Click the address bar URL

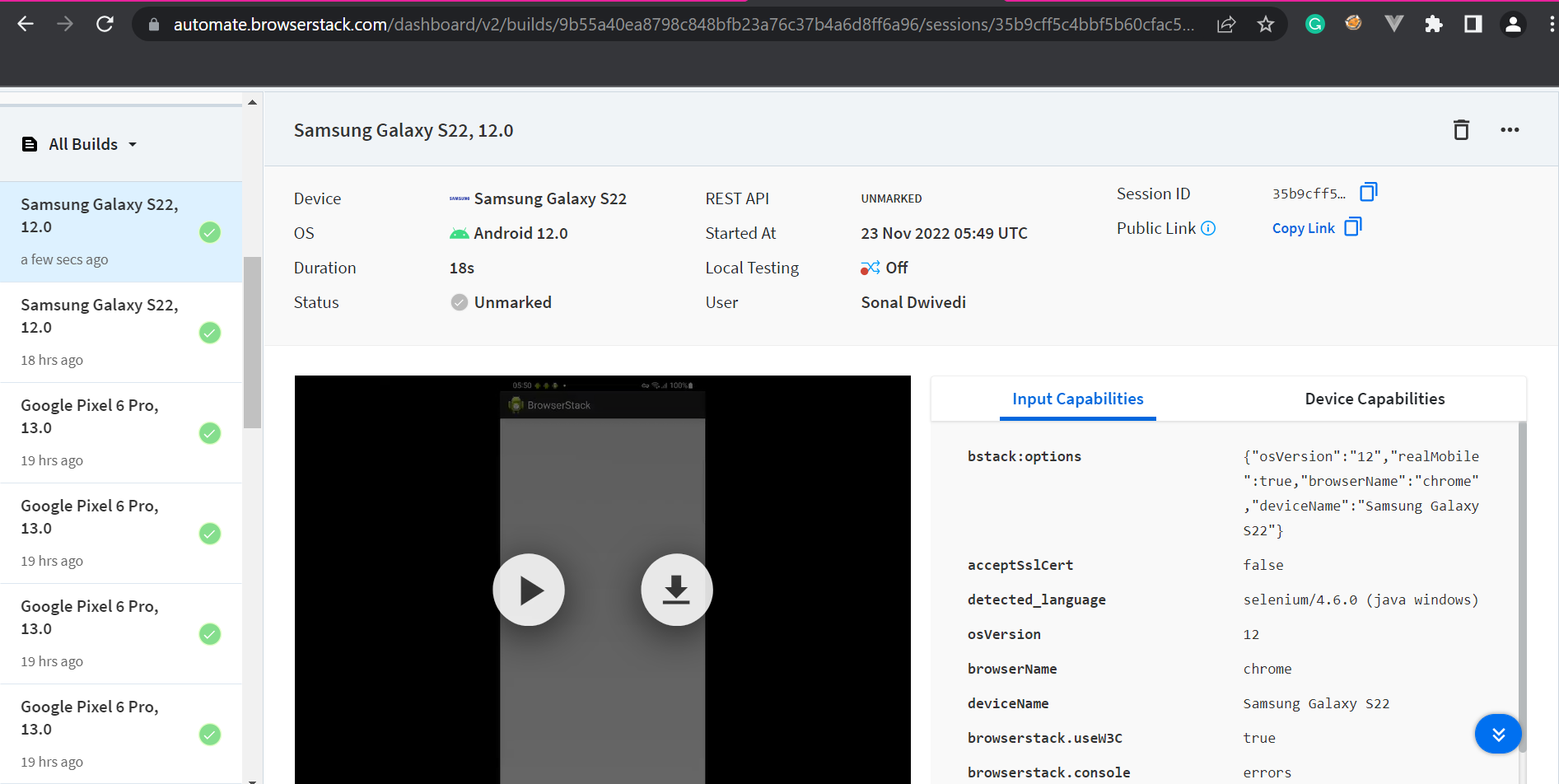tap(684, 25)
